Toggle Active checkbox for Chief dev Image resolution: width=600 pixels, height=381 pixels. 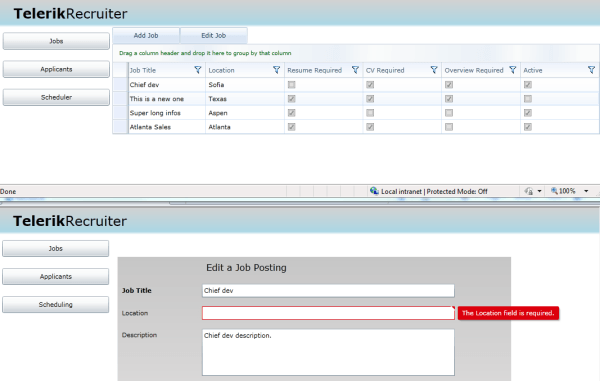(x=528, y=85)
